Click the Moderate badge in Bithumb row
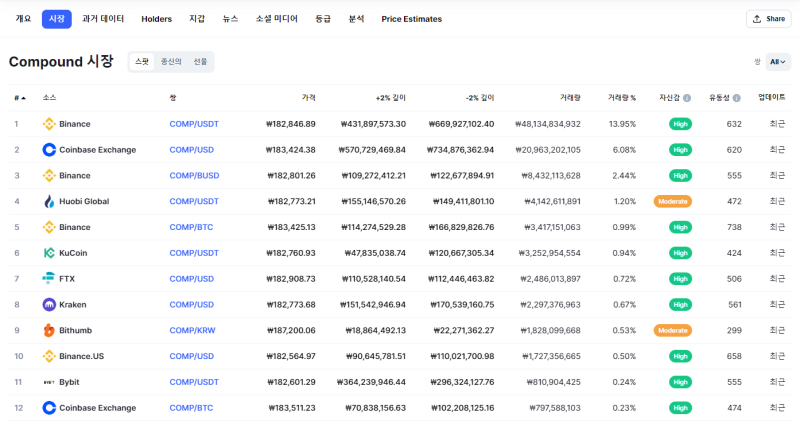The width and height of the screenshot is (800, 421). click(x=672, y=330)
